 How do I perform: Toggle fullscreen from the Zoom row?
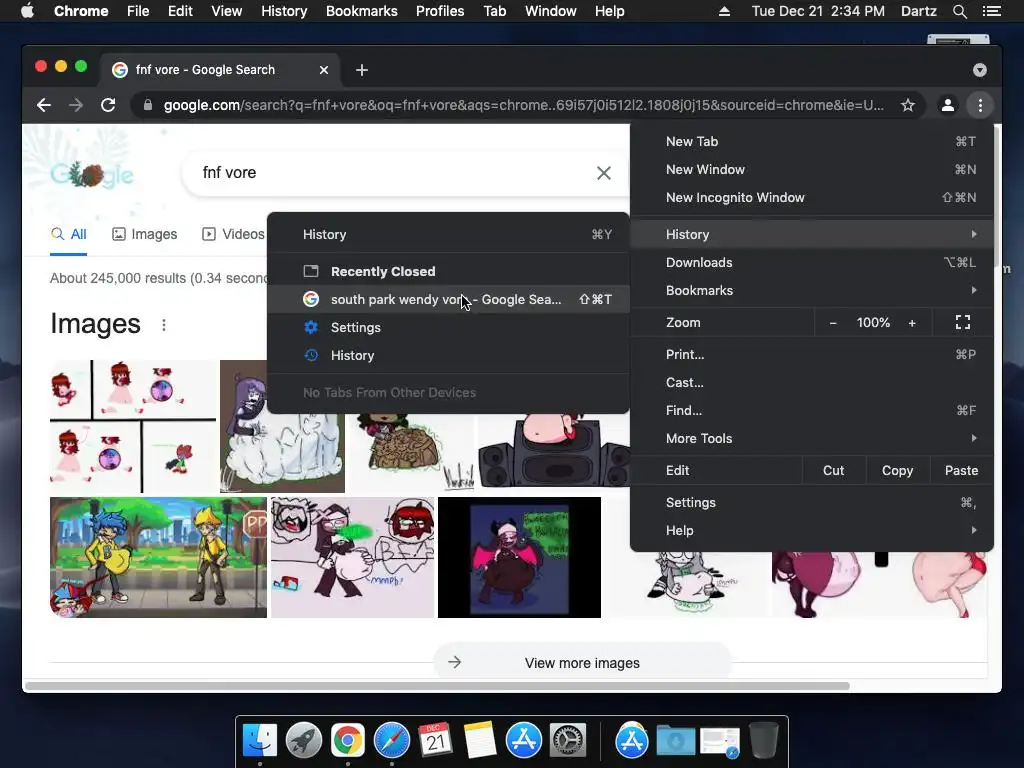963,323
